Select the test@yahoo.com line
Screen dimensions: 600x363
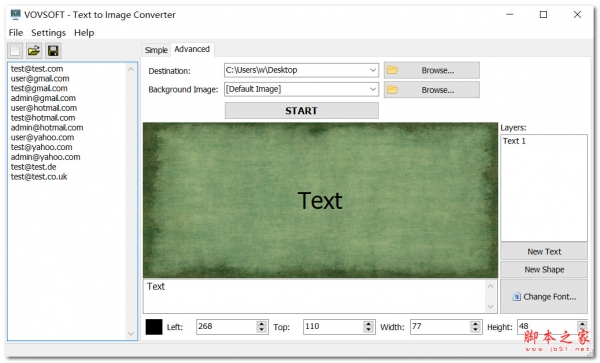click(41, 147)
